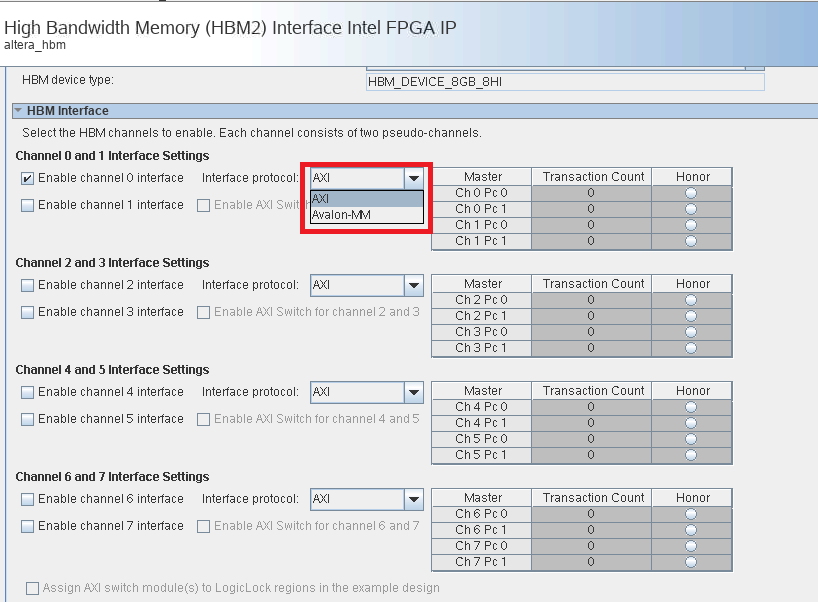Choose Avalon-MM from the protocol list
818x602 pixels.
click(366, 214)
